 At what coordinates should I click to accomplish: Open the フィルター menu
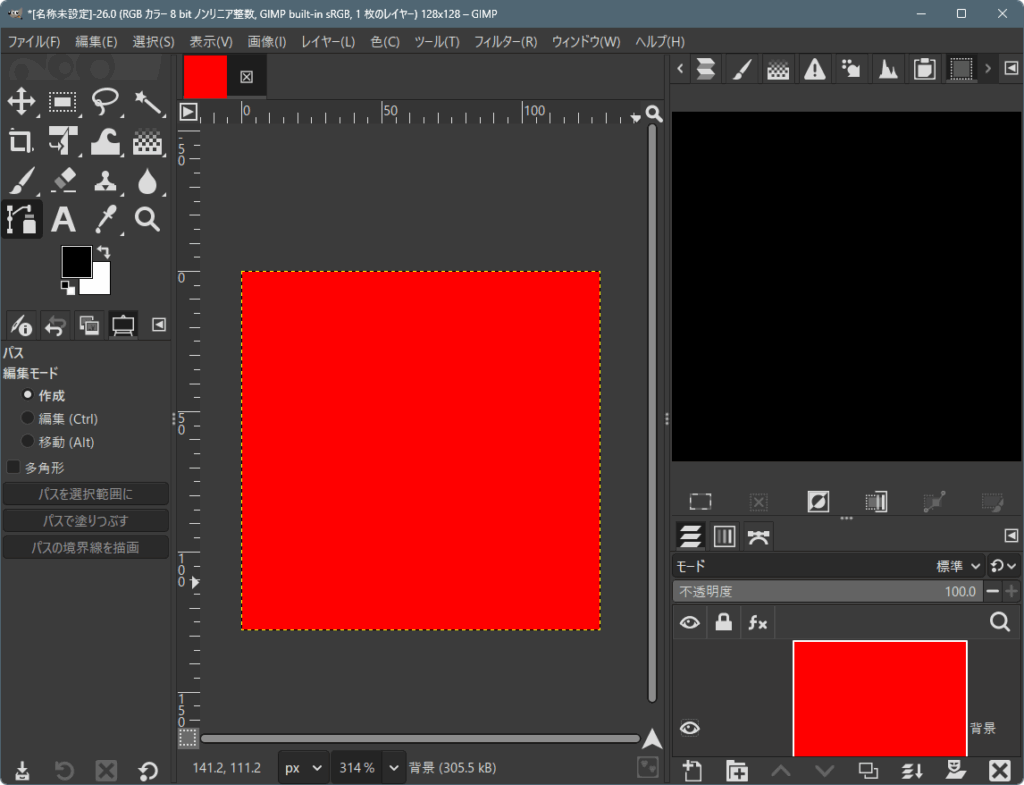506,41
